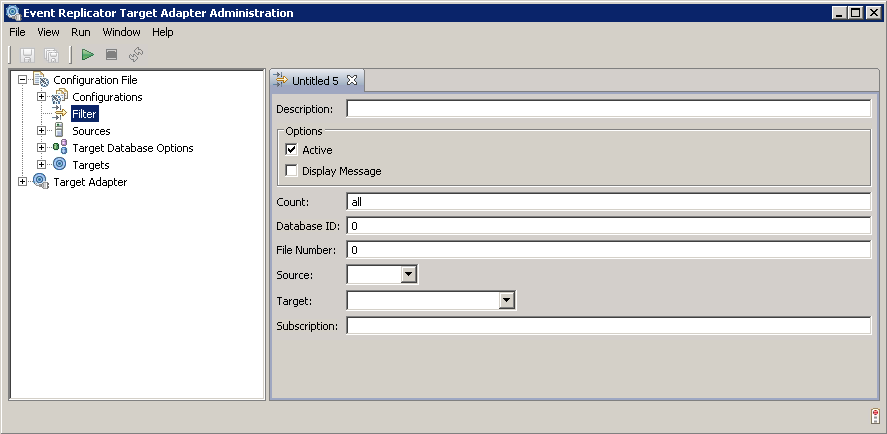Enable the Display Message checkbox

pos(292,171)
